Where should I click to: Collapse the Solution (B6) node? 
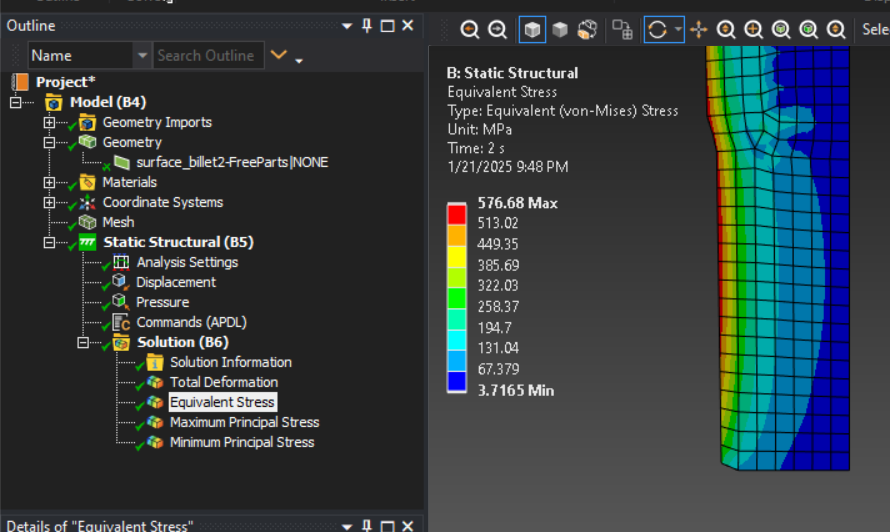pyautogui.click(x=83, y=343)
